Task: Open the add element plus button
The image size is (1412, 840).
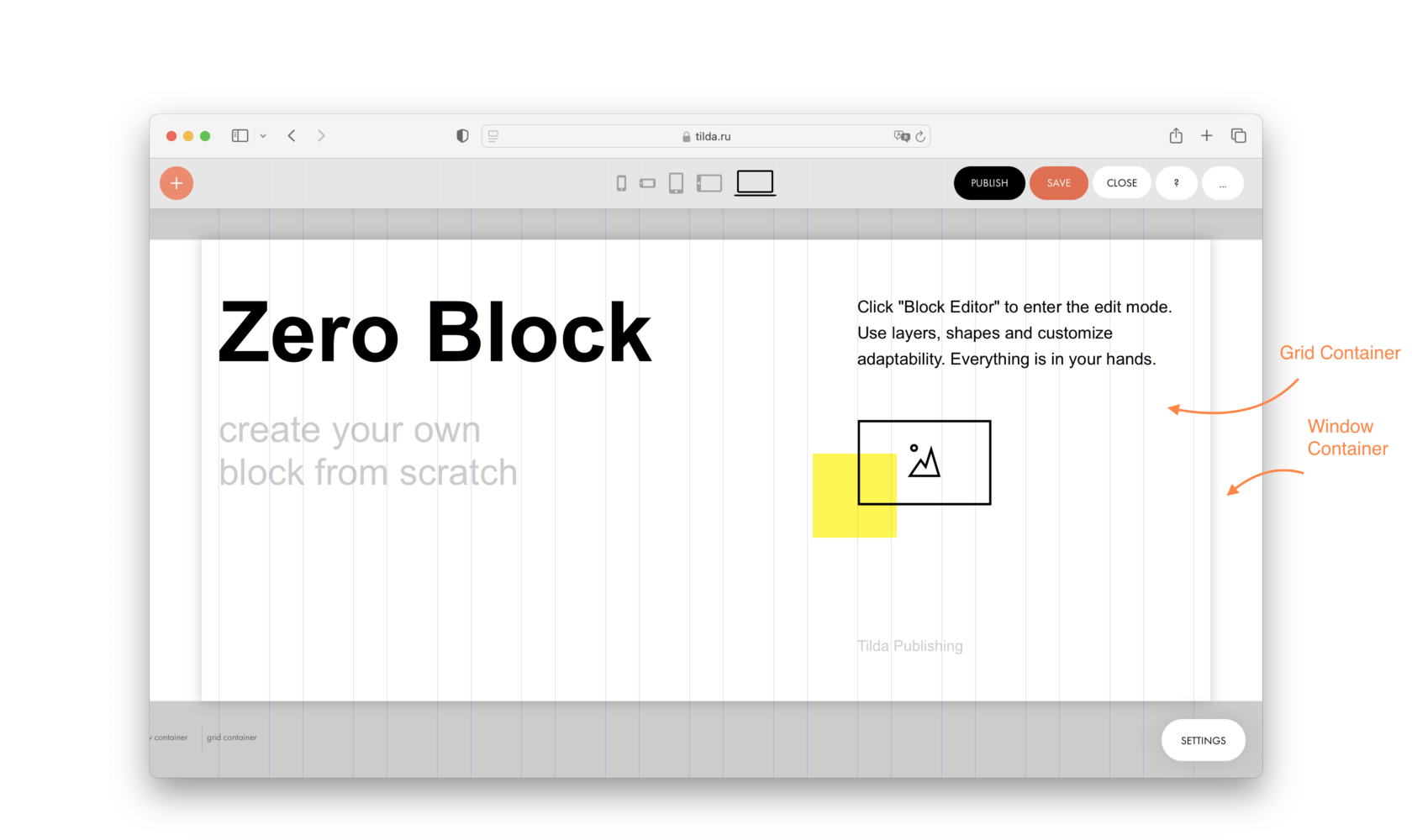Action: point(176,182)
